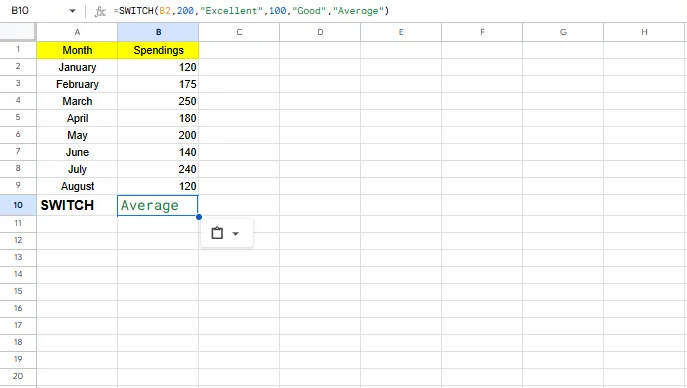Select row 10 header
The width and height of the screenshot is (687, 388).
coord(18,205)
